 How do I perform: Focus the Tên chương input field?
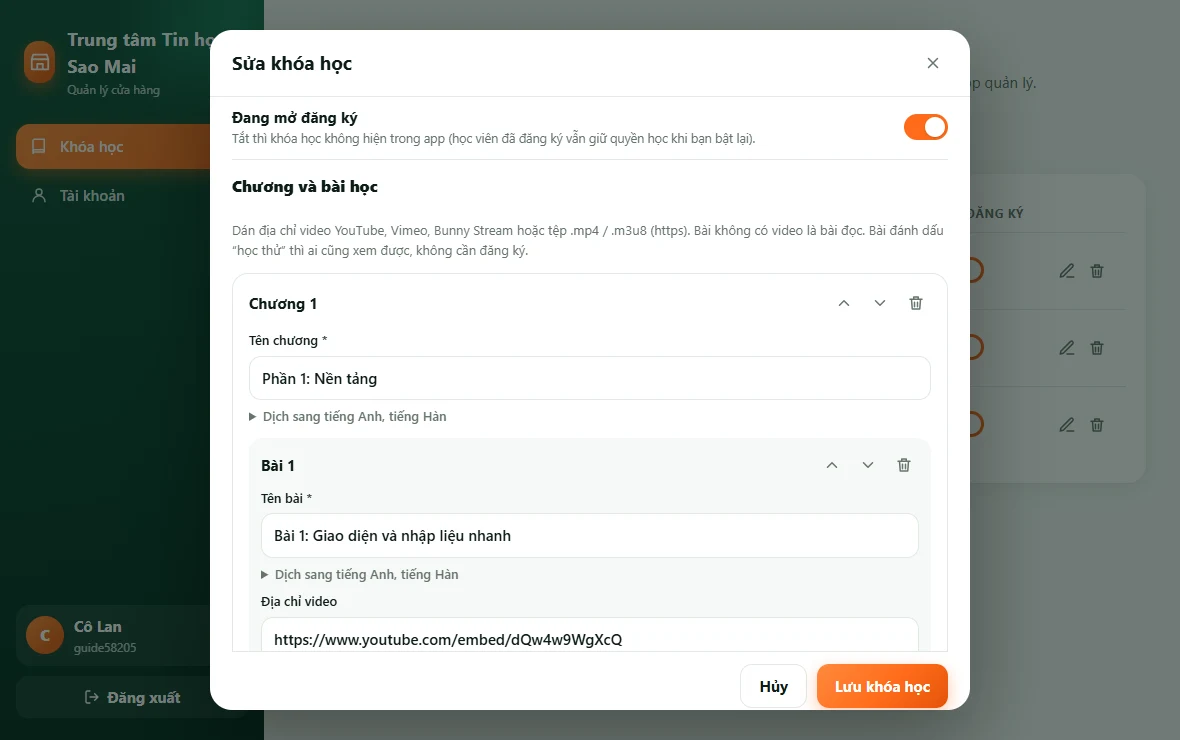tap(590, 379)
